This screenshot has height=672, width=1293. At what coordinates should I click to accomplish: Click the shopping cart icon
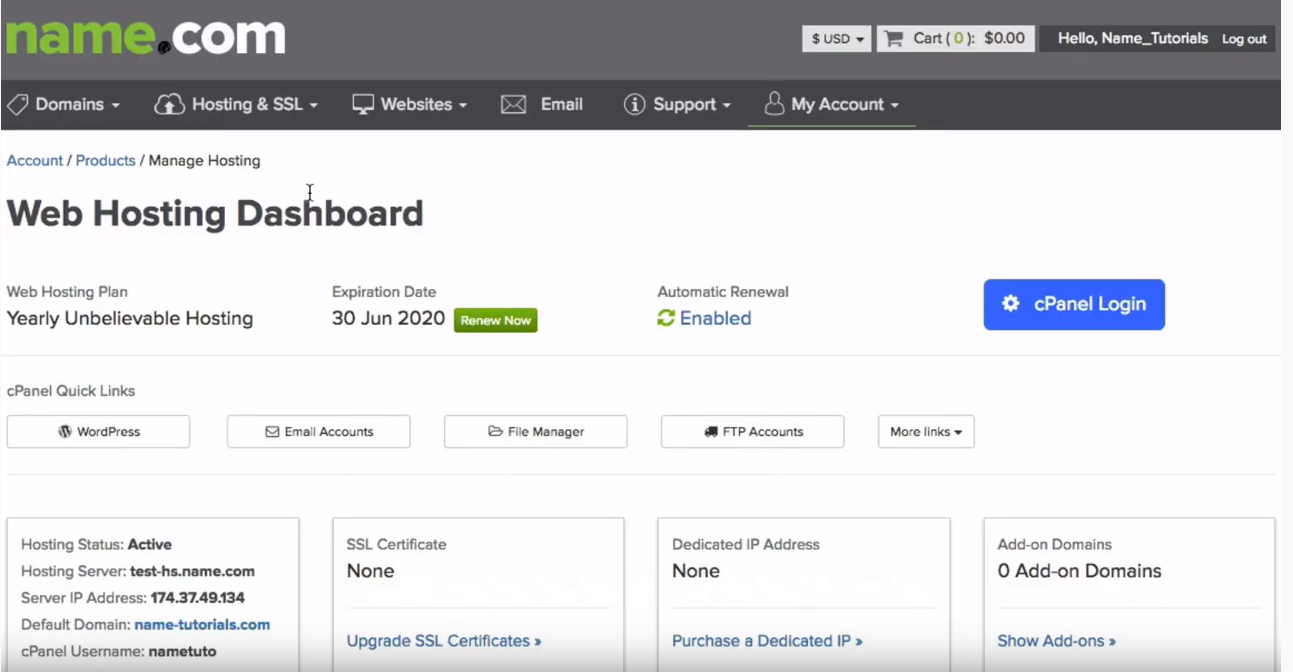893,39
